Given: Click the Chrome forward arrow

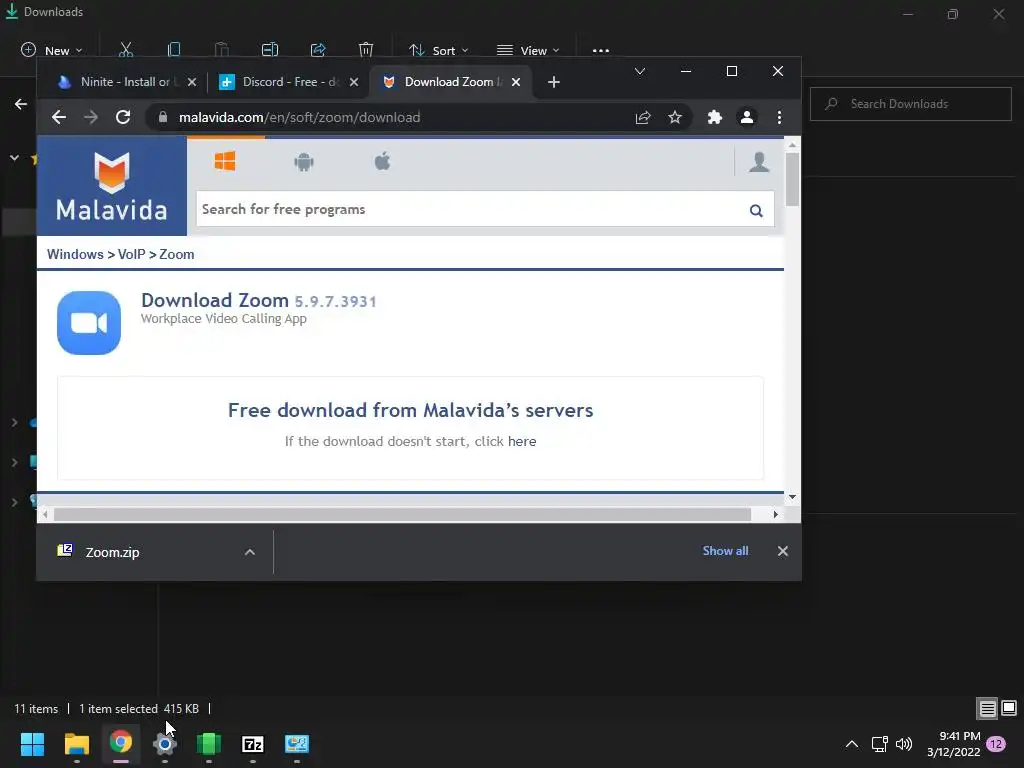Looking at the screenshot, I should (91, 118).
